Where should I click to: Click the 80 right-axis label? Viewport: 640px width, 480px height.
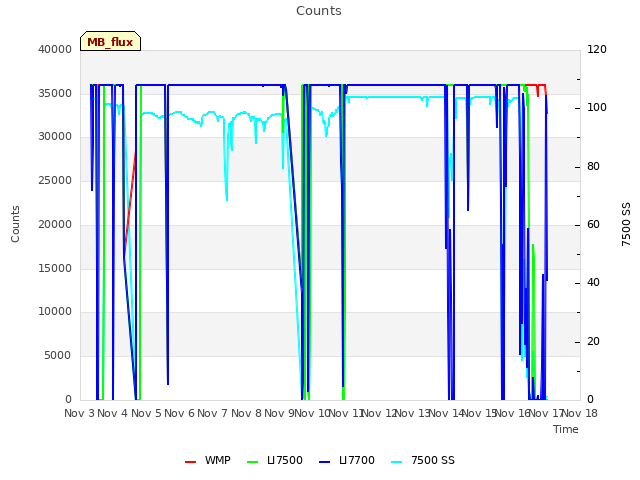593,167
